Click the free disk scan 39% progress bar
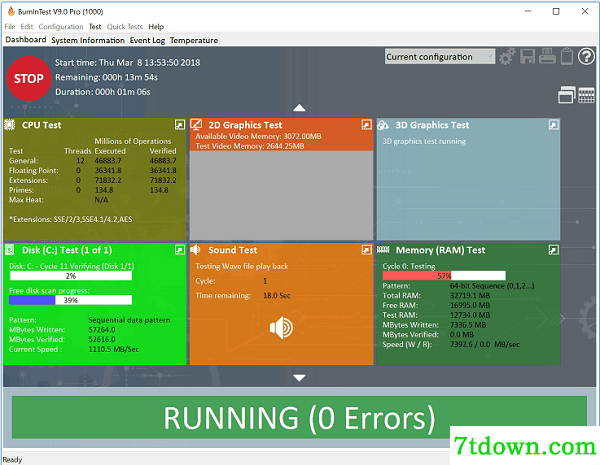 click(71, 300)
